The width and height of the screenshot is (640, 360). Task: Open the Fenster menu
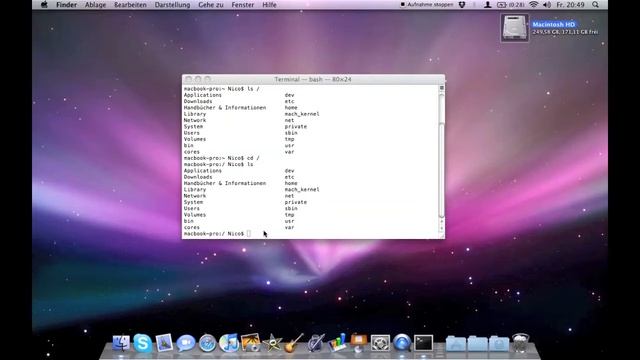[242, 4]
